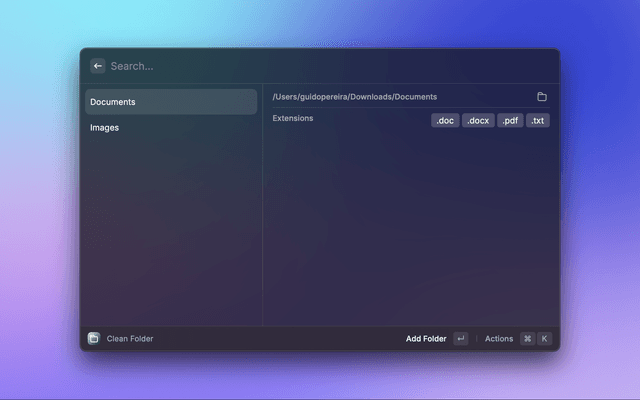Click the Clean Folder extension icon

(x=94, y=339)
